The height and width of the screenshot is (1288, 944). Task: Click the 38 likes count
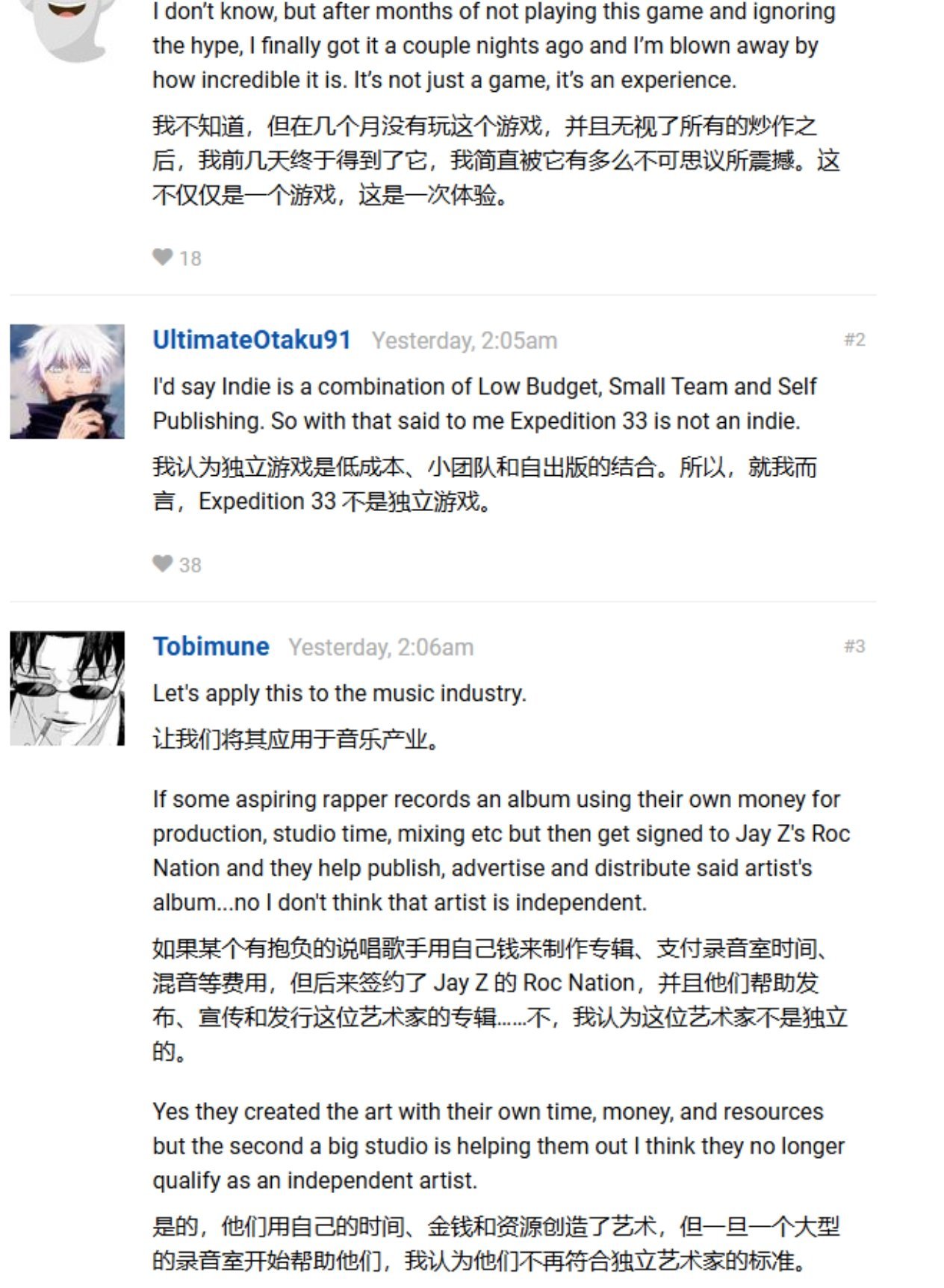[190, 565]
